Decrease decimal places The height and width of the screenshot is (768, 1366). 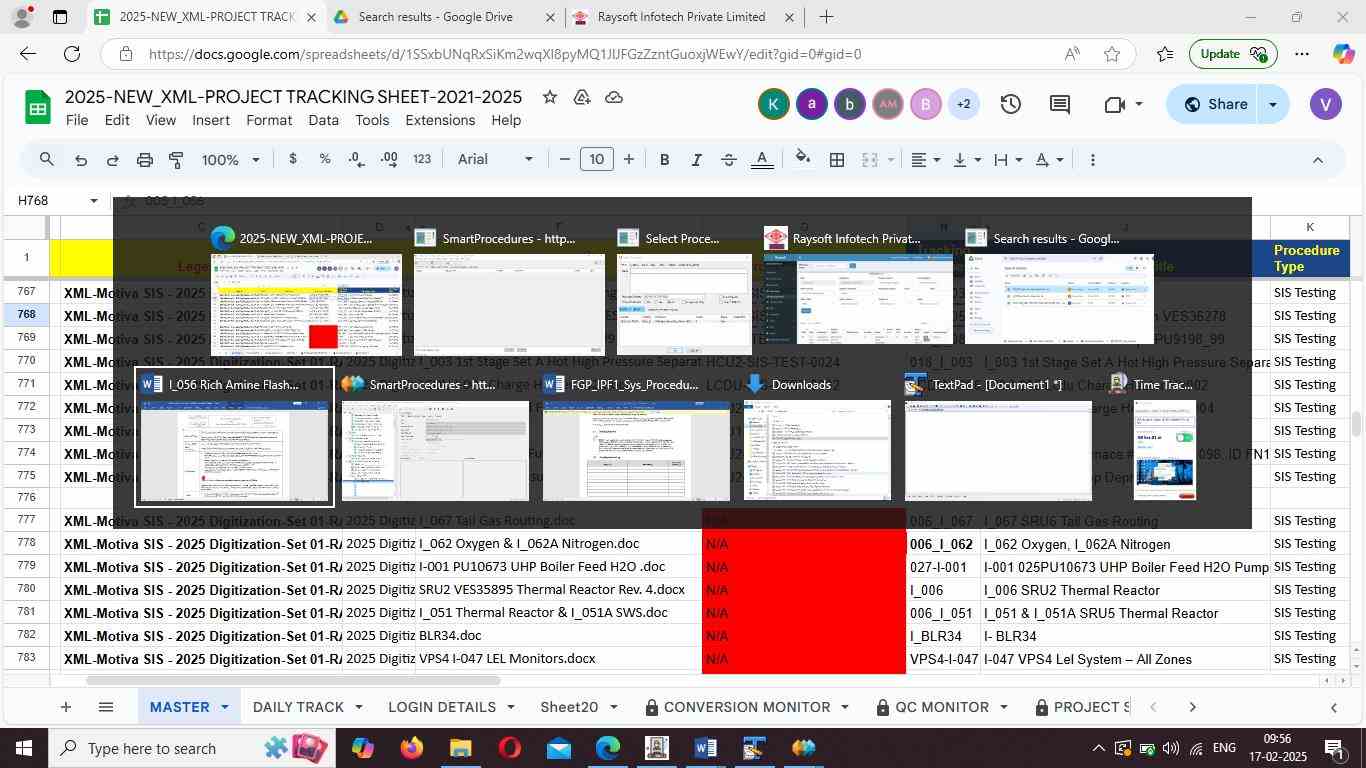tap(357, 160)
